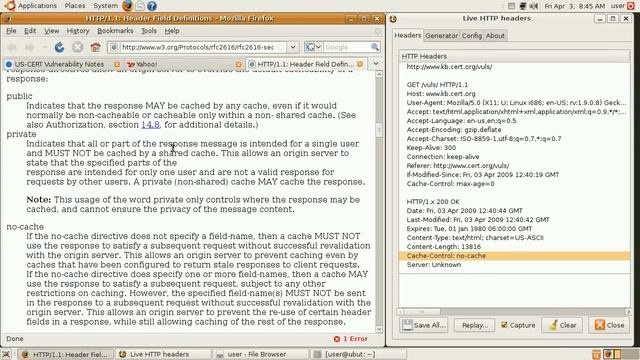The height and width of the screenshot is (360, 640).
Task: Open the Bookmarks menu
Action: pos(115,31)
